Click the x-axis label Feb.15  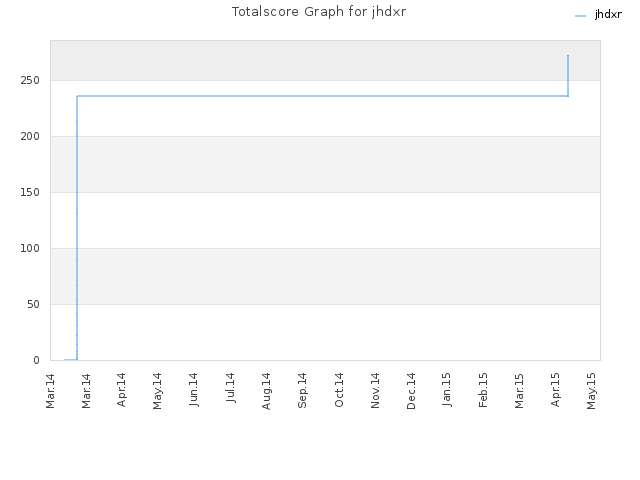point(483,390)
